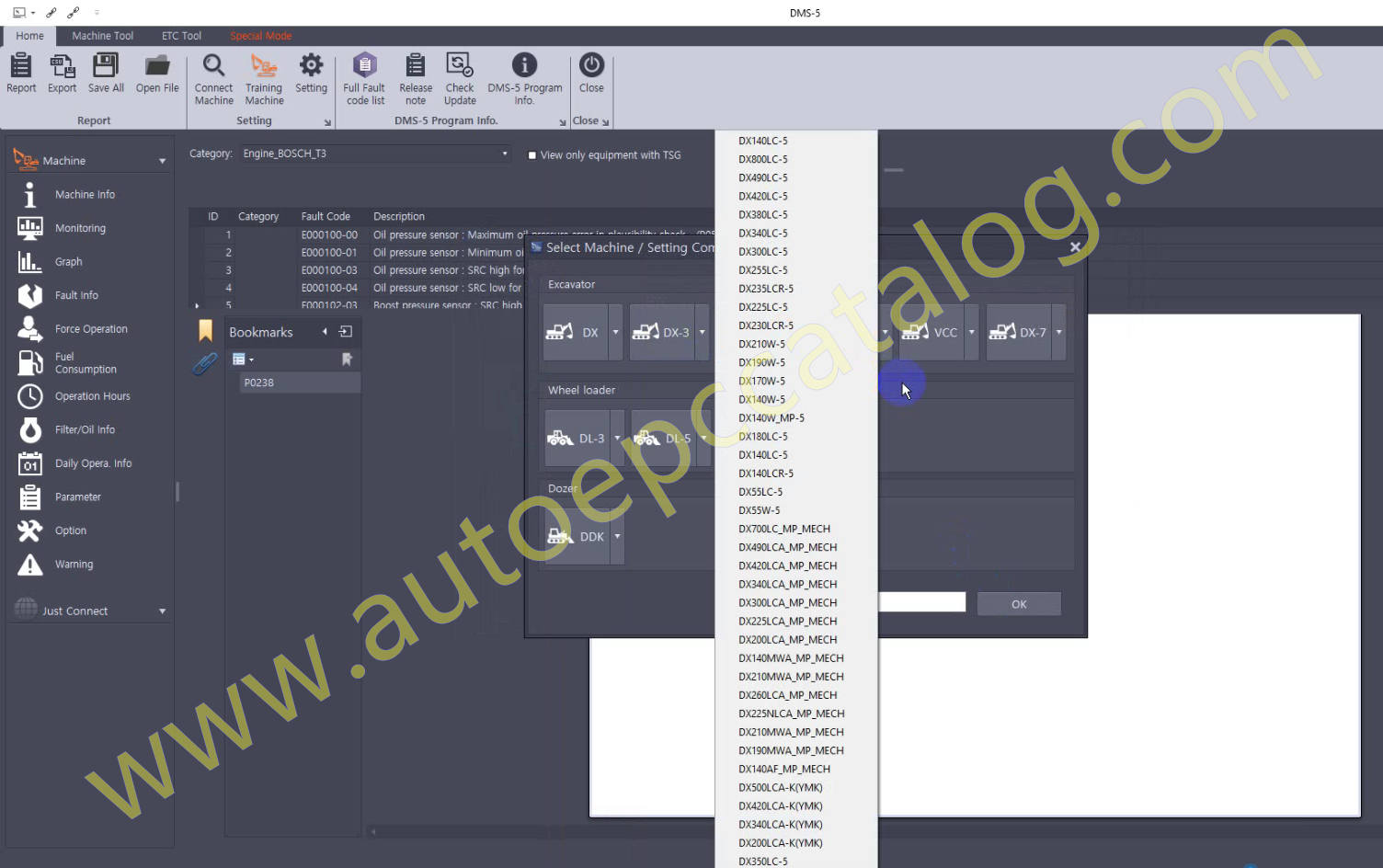Expand the DX-7 excavator dropdown arrow
The image size is (1383, 868).
click(1058, 332)
